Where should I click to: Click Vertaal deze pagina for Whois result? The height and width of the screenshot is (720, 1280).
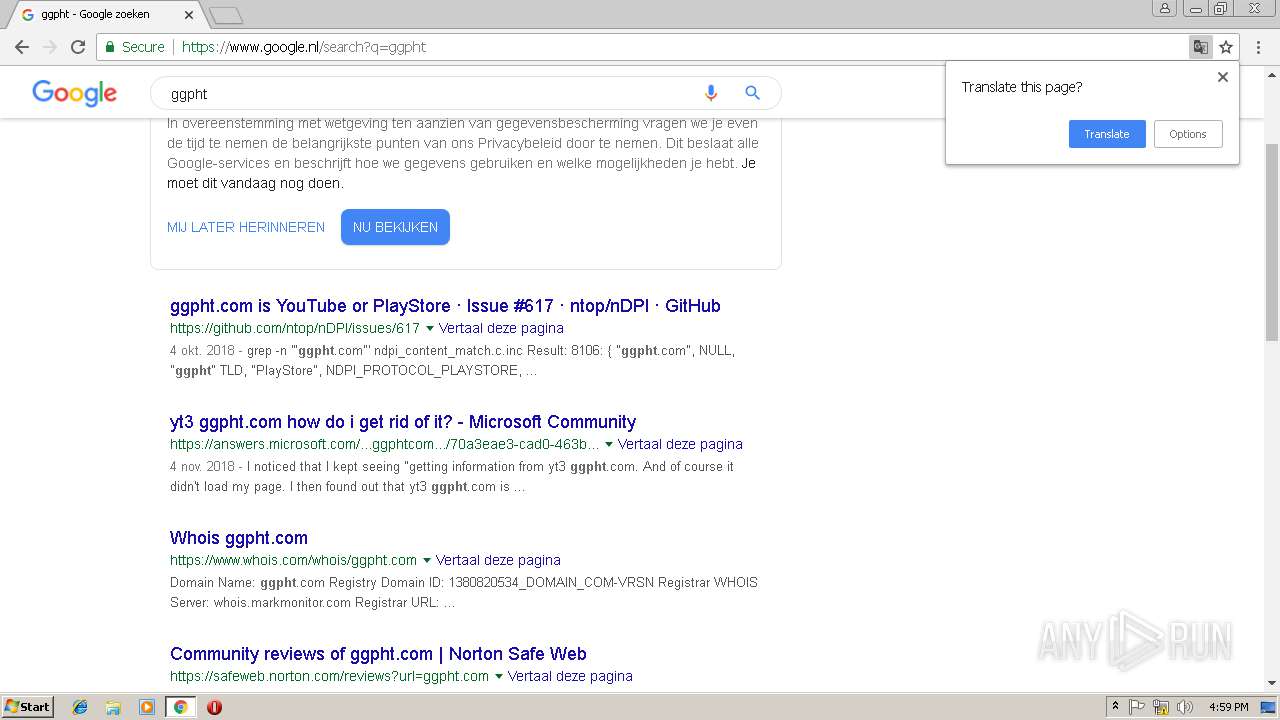click(498, 560)
